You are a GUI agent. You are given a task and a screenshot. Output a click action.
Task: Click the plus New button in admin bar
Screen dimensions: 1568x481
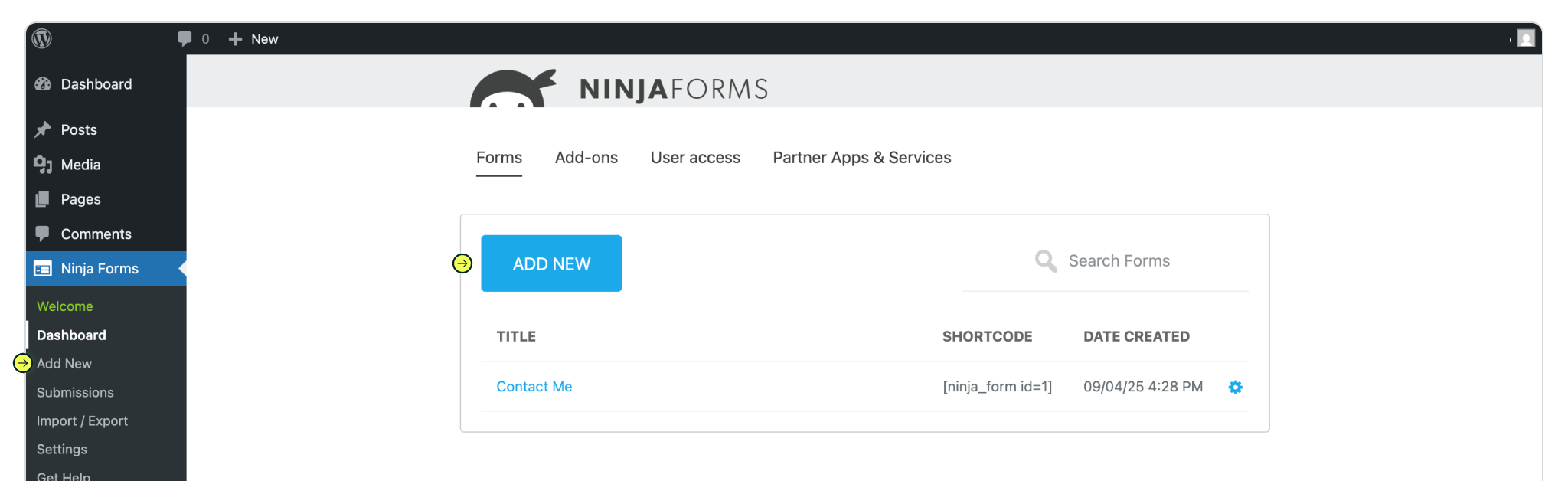253,38
